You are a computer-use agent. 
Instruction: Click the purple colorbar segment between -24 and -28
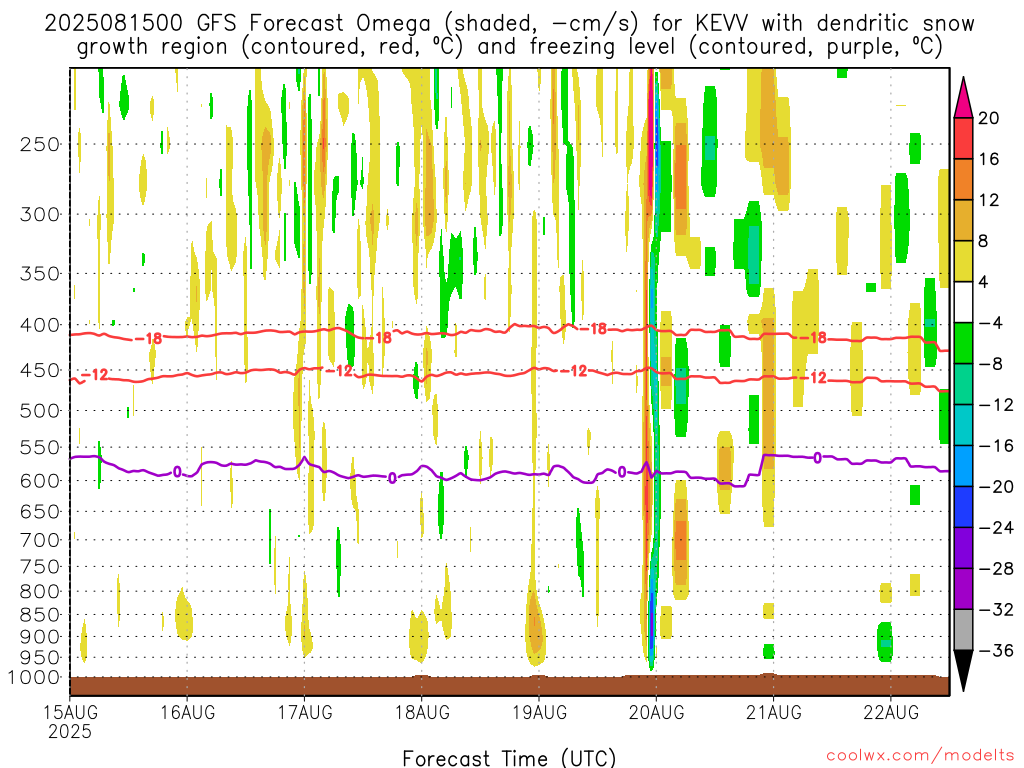coord(963,548)
